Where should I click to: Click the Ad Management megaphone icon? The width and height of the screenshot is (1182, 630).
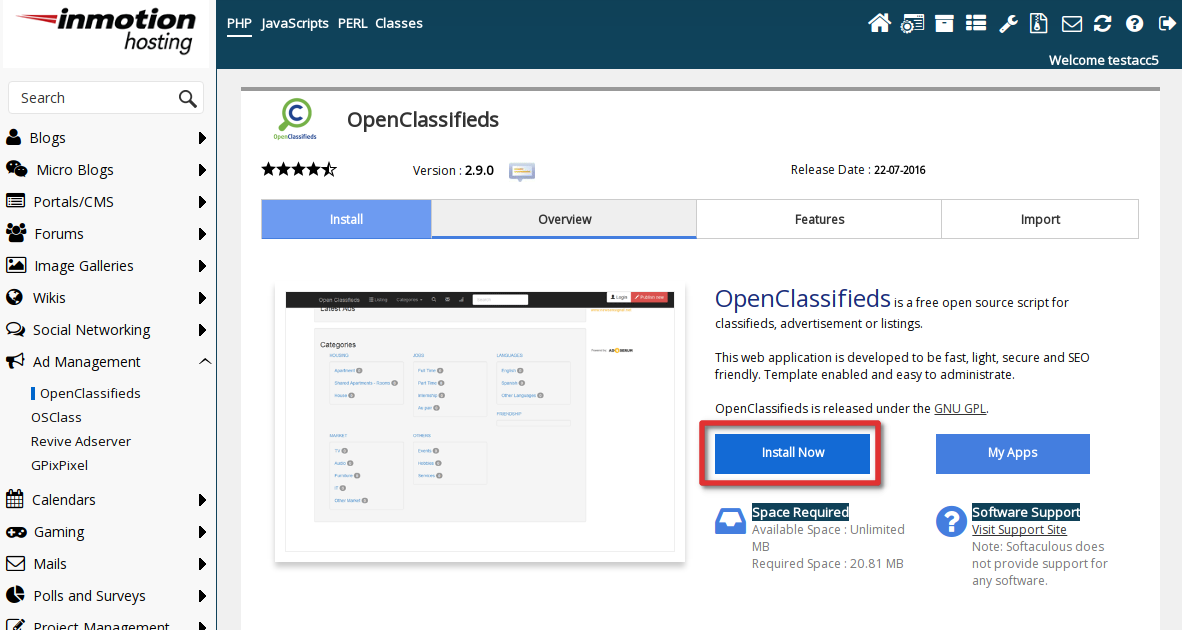point(15,361)
